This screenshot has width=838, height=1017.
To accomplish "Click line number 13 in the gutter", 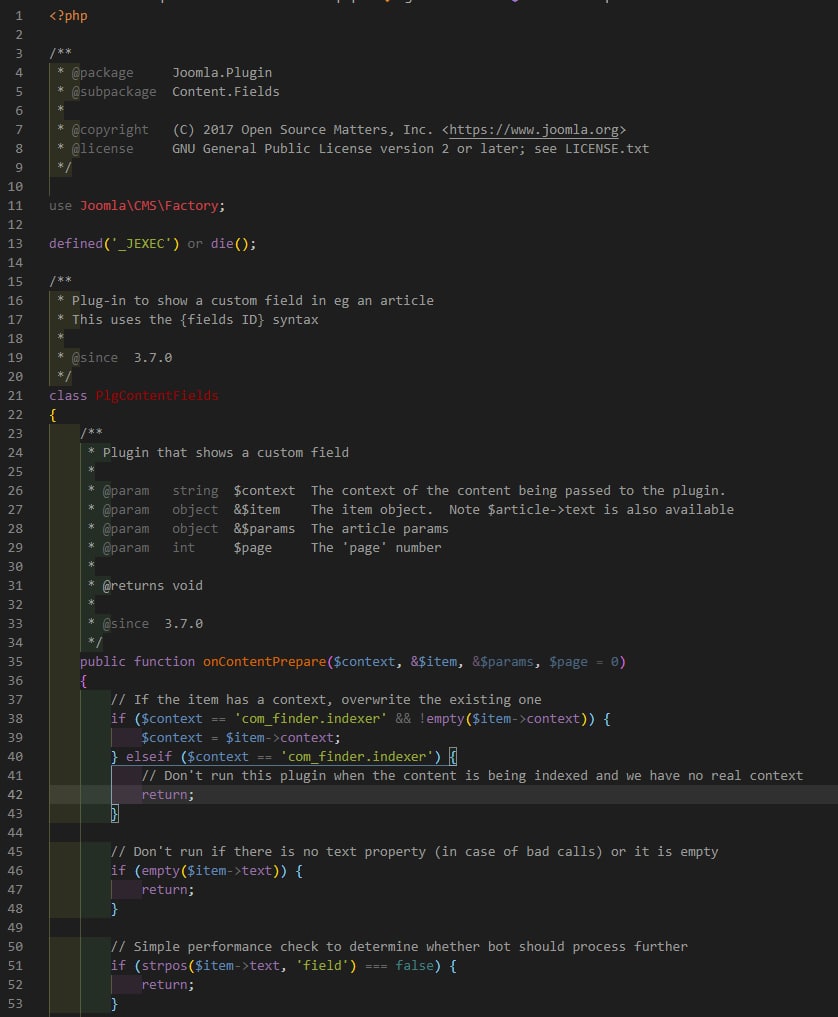I will click(x=15, y=244).
